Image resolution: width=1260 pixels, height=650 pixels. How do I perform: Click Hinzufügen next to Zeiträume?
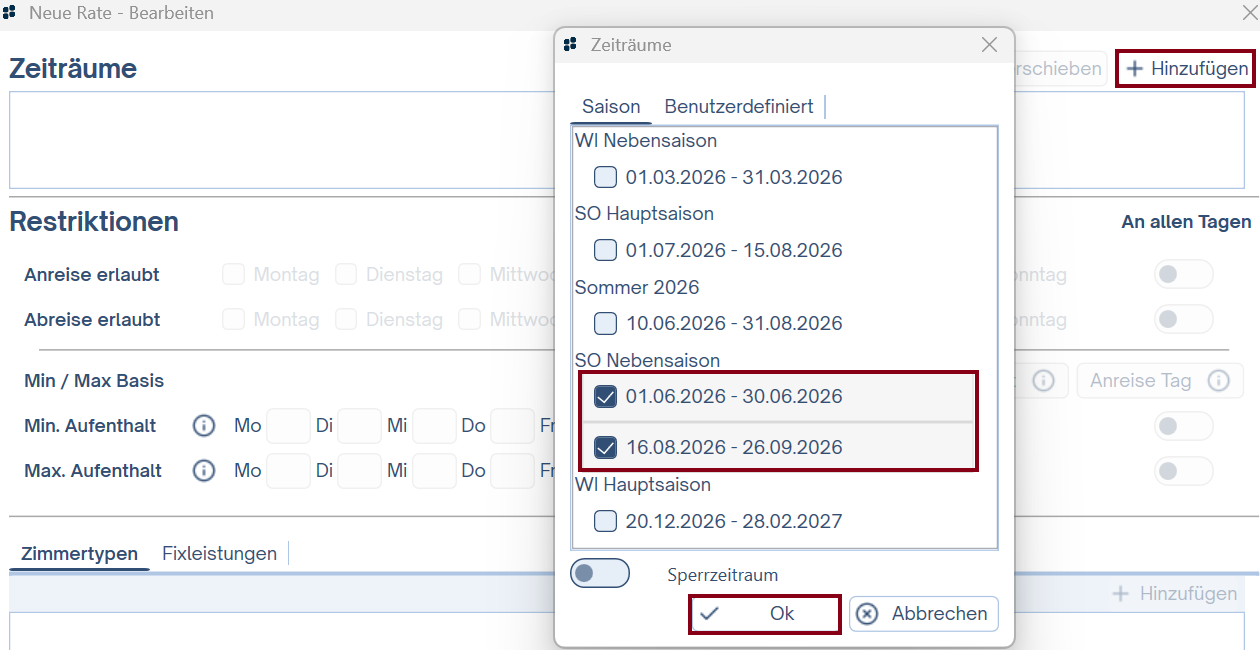pyautogui.click(x=1187, y=69)
